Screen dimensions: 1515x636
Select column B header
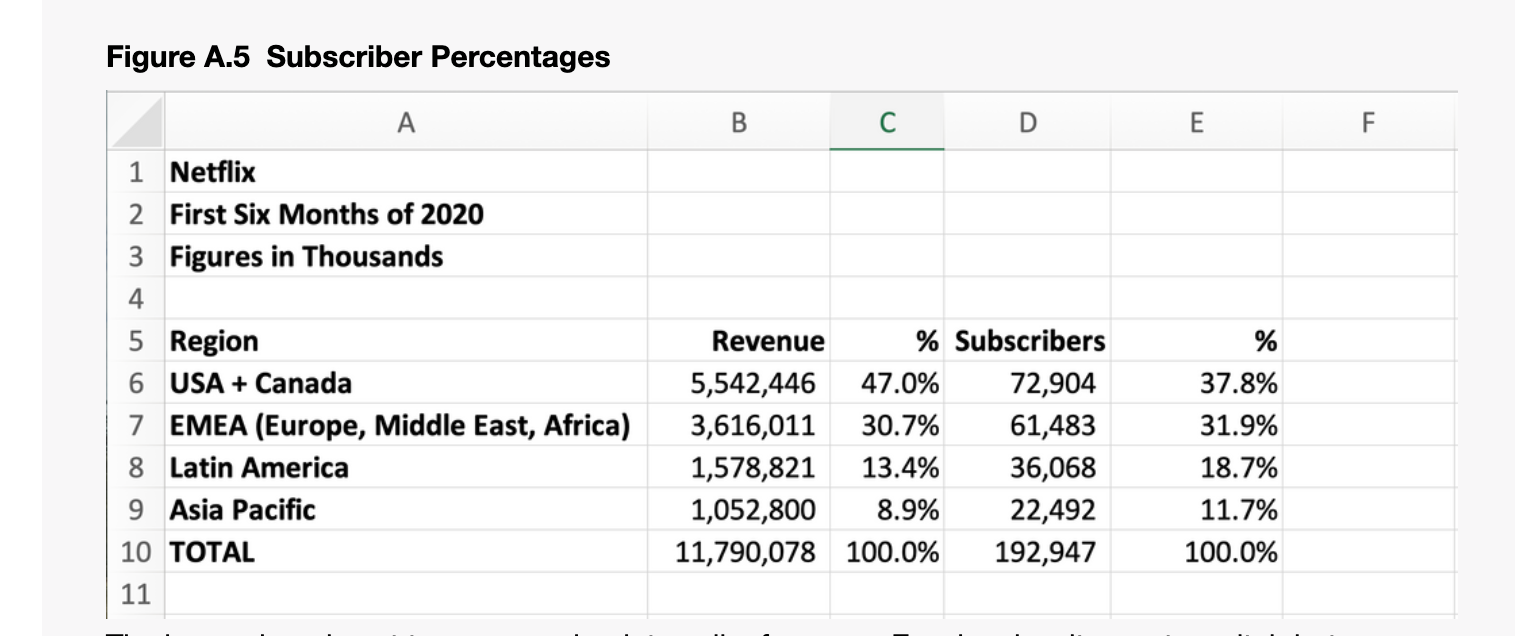pyautogui.click(x=738, y=122)
